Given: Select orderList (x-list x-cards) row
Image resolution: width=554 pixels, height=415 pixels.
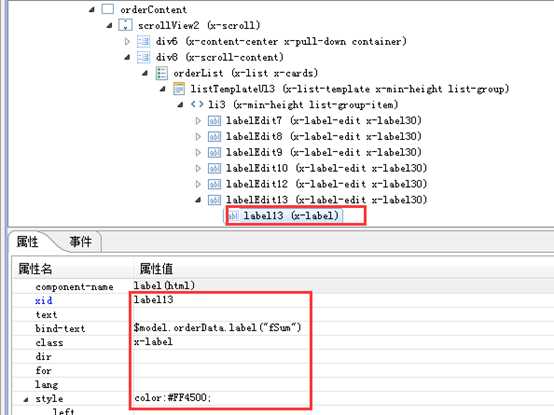Looking at the screenshot, I should 246,73.
